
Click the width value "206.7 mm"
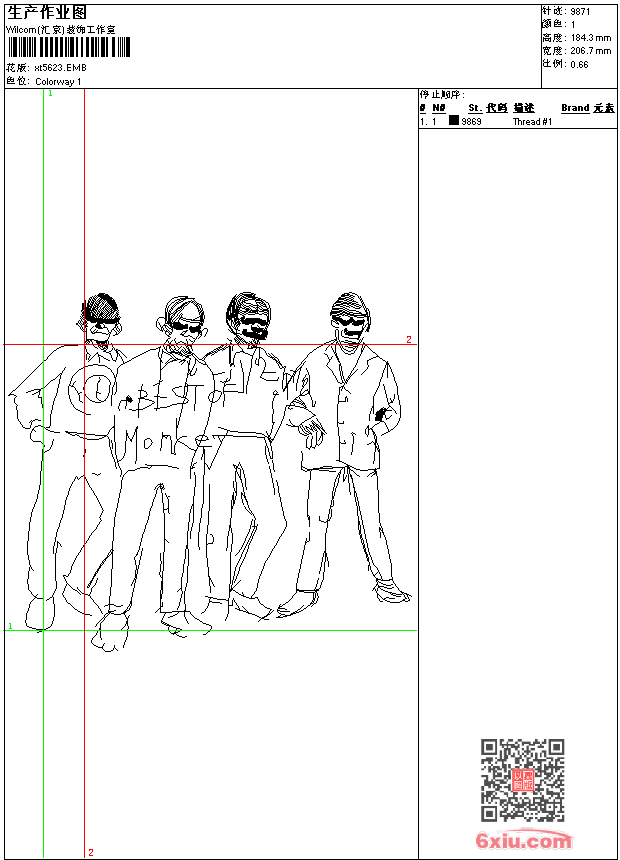590,51
